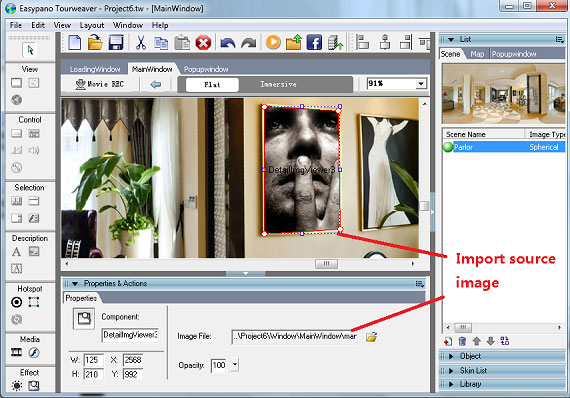Expand the Object panel

coord(451,356)
